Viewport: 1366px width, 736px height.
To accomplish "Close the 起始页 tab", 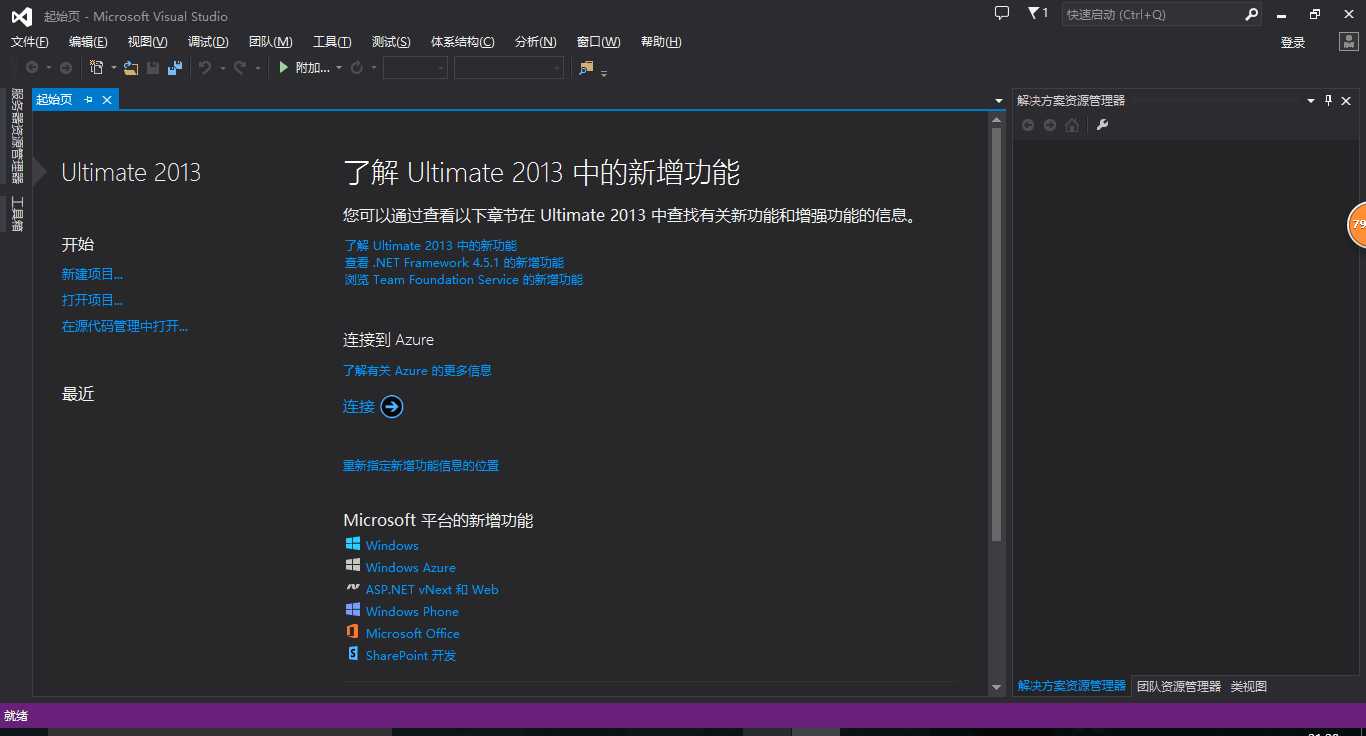I will point(106,99).
